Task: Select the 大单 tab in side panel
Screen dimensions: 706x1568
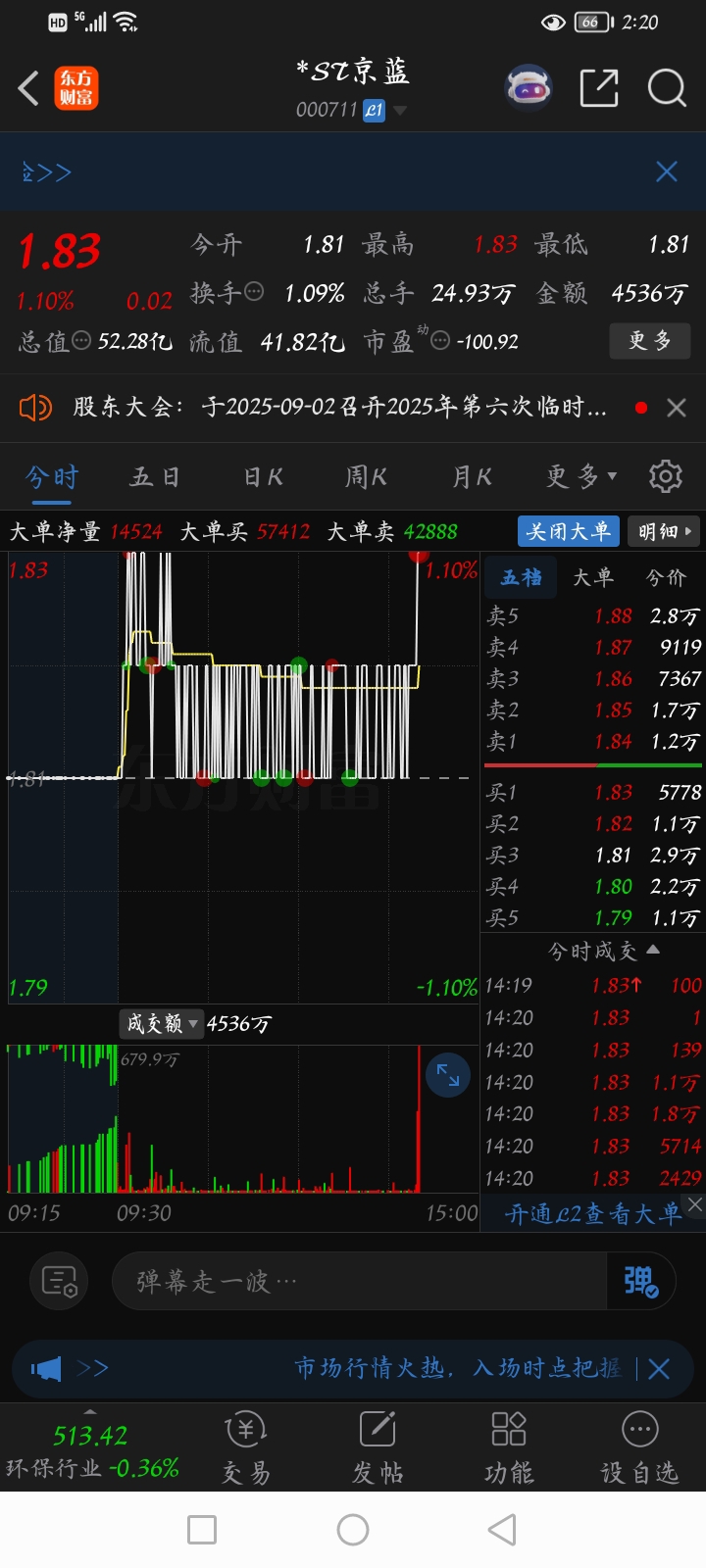Action: (x=593, y=578)
